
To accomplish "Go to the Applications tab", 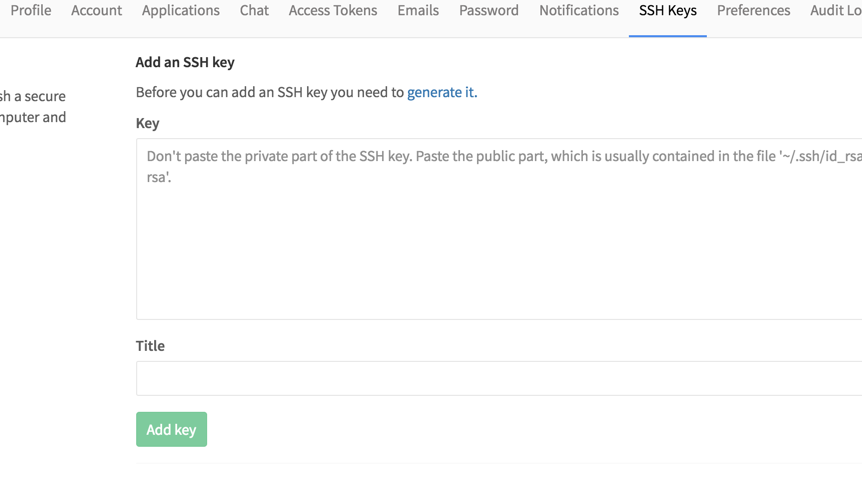I will point(180,10).
